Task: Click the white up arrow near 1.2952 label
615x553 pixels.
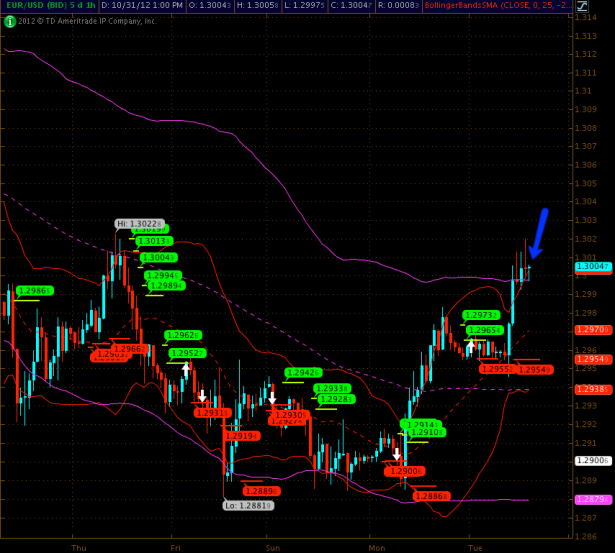Action: coord(185,368)
